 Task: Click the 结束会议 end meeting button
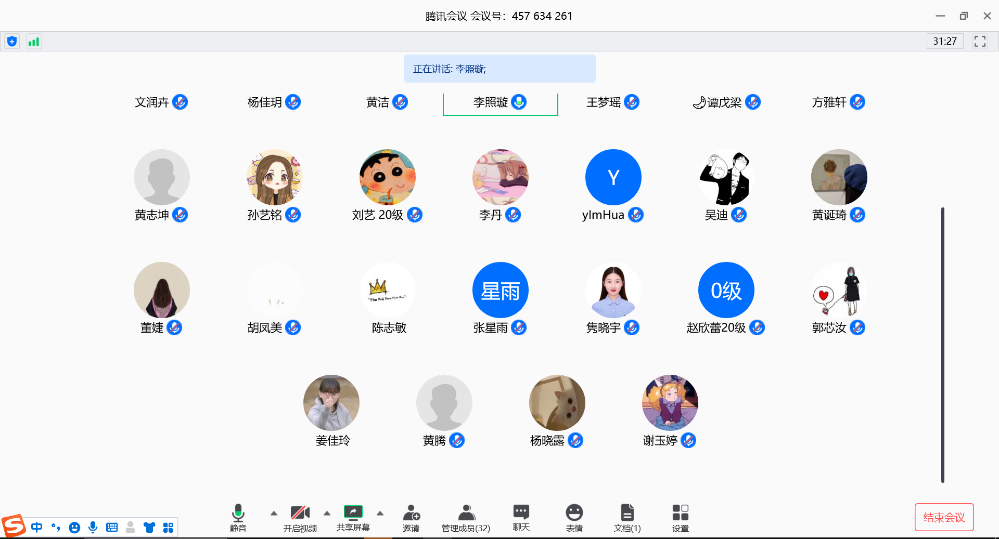pyautogui.click(x=943, y=517)
